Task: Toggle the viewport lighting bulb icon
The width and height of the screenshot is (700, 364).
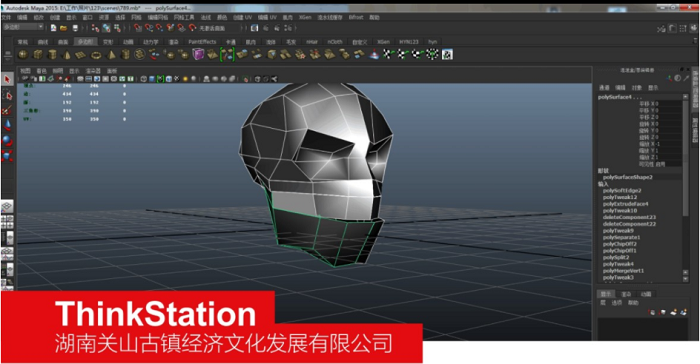Action: pyautogui.click(x=185, y=79)
